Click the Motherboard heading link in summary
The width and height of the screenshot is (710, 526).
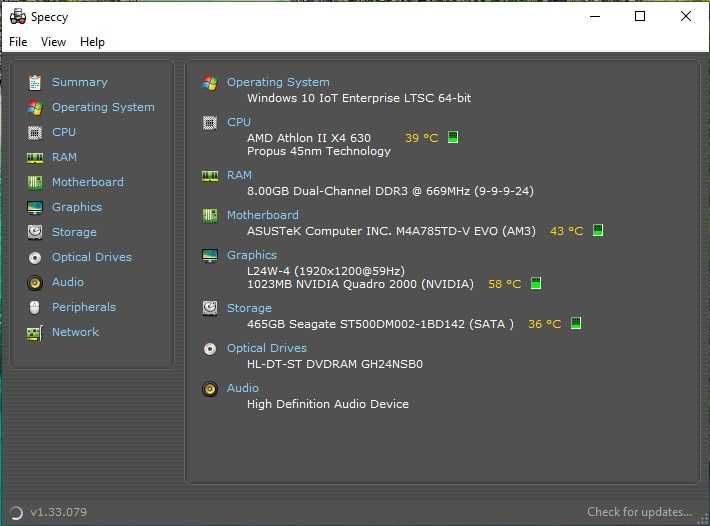263,215
